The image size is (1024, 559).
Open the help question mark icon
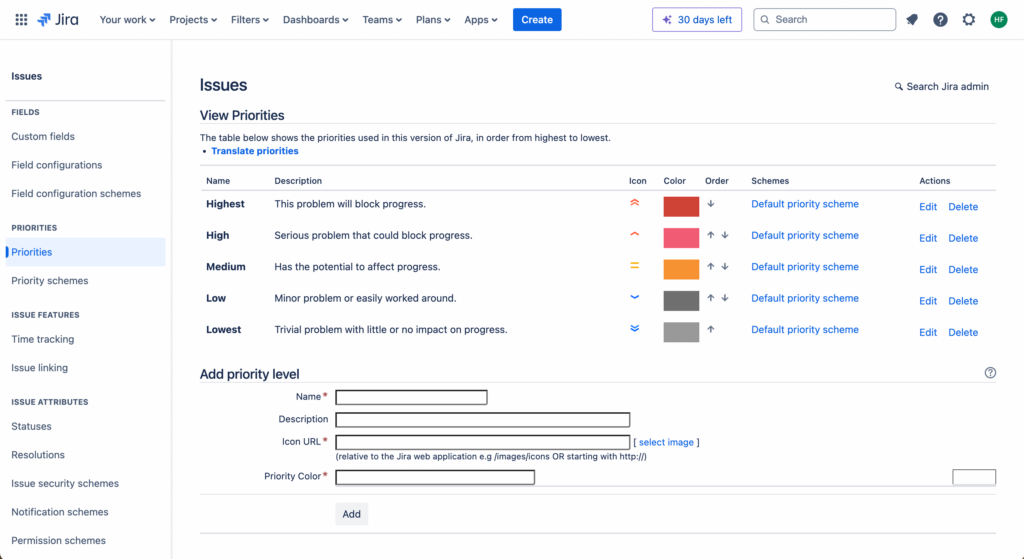[940, 20]
